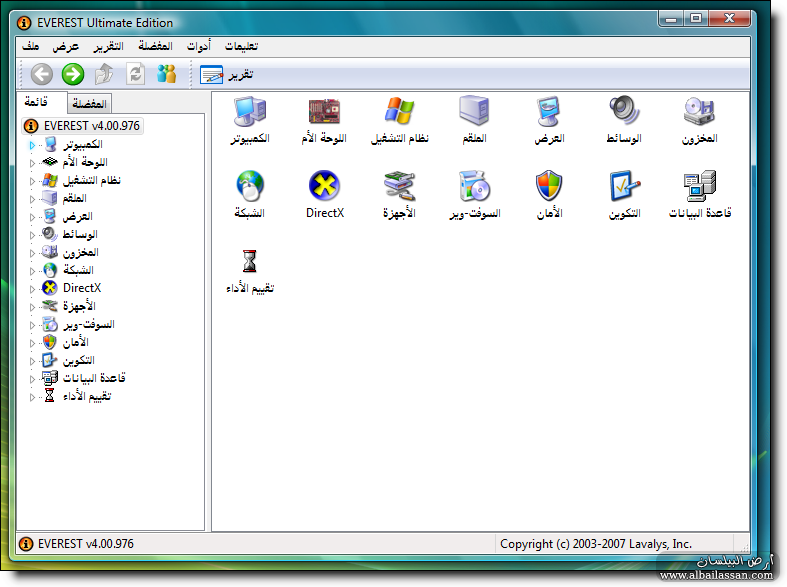Click Copyright (c) 2003-2007 Lavalys status text
The image size is (787, 587).
click(x=596, y=544)
